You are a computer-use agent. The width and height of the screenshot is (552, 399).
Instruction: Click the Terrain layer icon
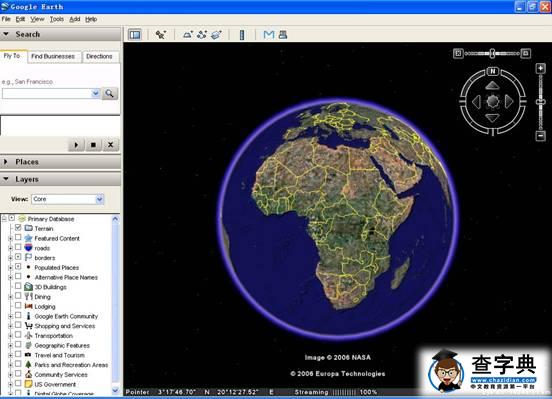tap(29, 228)
